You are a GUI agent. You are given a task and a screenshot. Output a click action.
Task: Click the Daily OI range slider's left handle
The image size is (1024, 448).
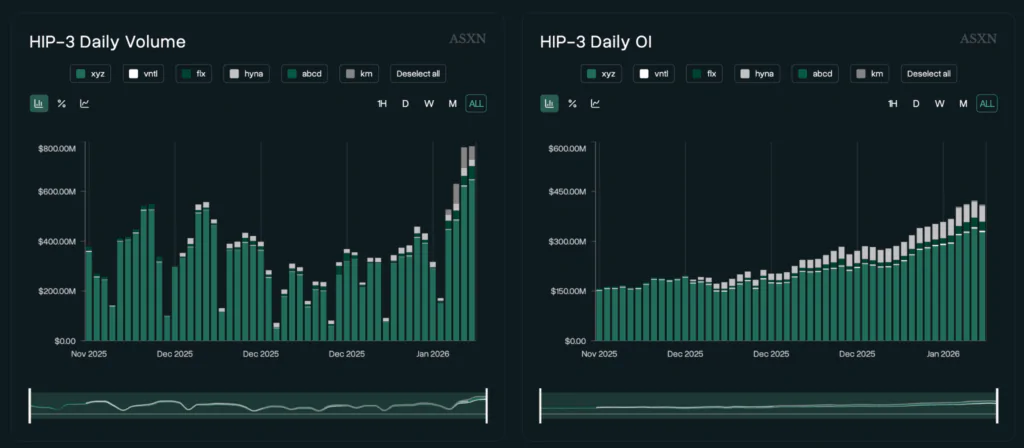coord(541,403)
